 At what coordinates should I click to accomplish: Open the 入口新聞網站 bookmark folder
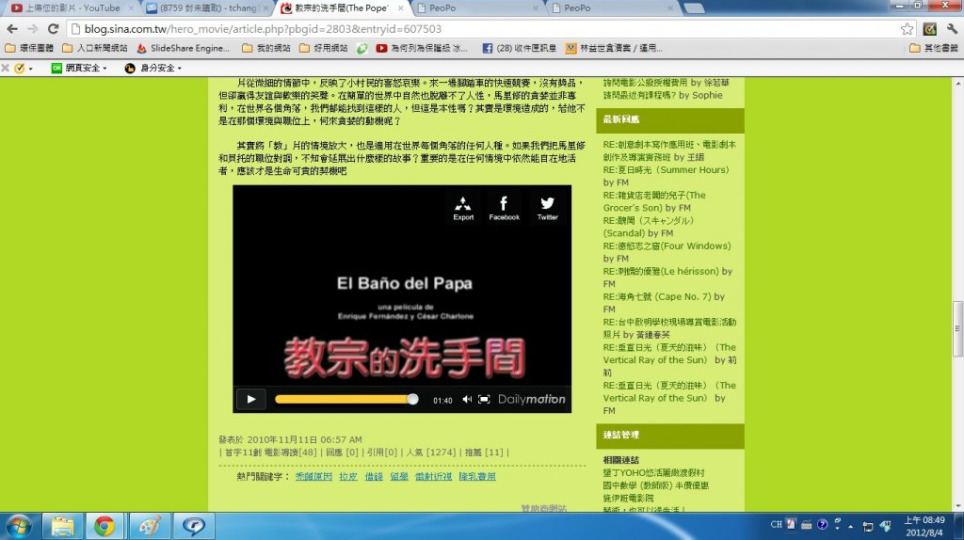(95, 48)
